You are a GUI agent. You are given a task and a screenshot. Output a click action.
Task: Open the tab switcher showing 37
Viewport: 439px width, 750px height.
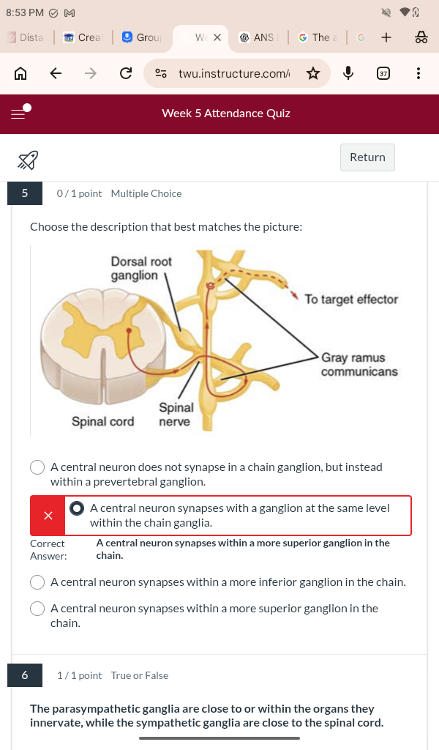pyautogui.click(x=383, y=73)
